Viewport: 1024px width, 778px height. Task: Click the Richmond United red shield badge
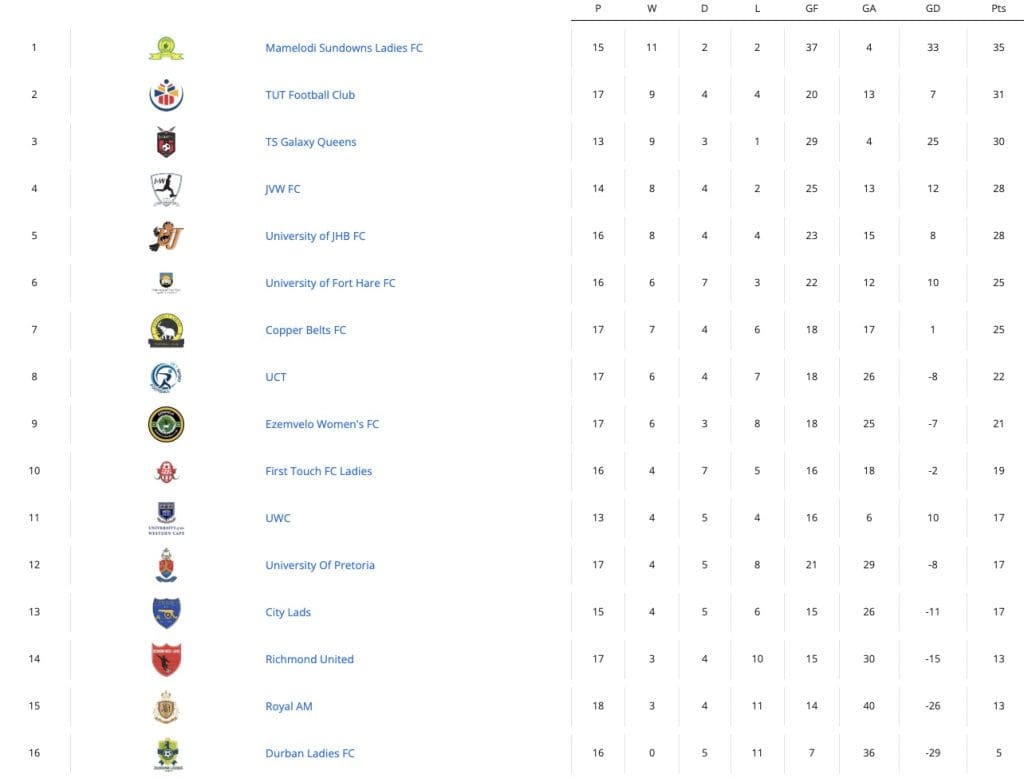tap(166, 659)
